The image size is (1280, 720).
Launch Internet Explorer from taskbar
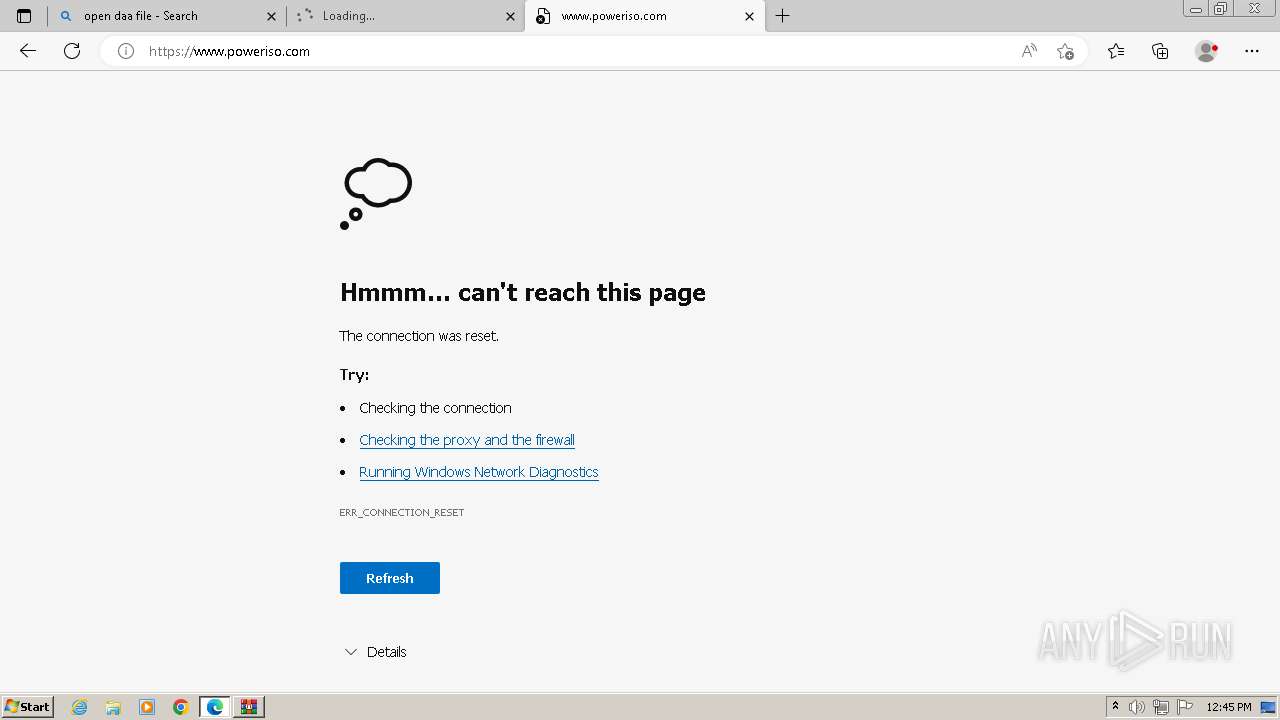80,707
